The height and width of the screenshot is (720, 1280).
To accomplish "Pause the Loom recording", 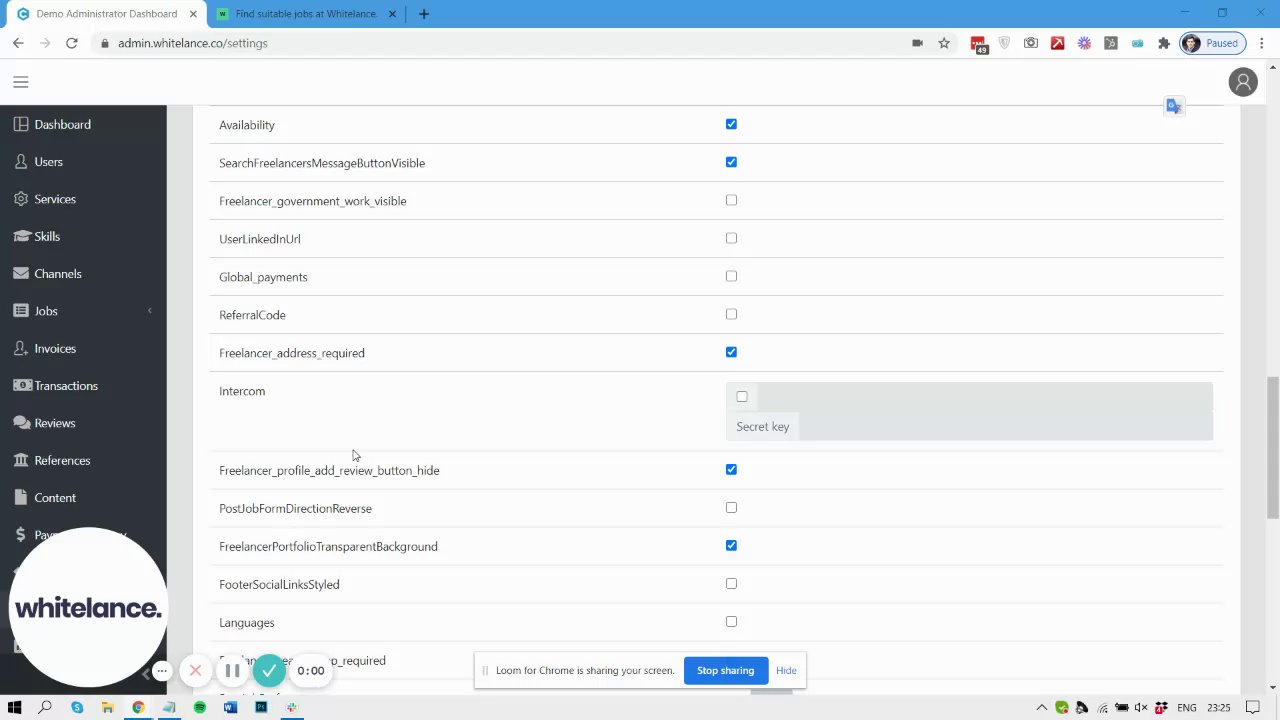I will [x=232, y=670].
